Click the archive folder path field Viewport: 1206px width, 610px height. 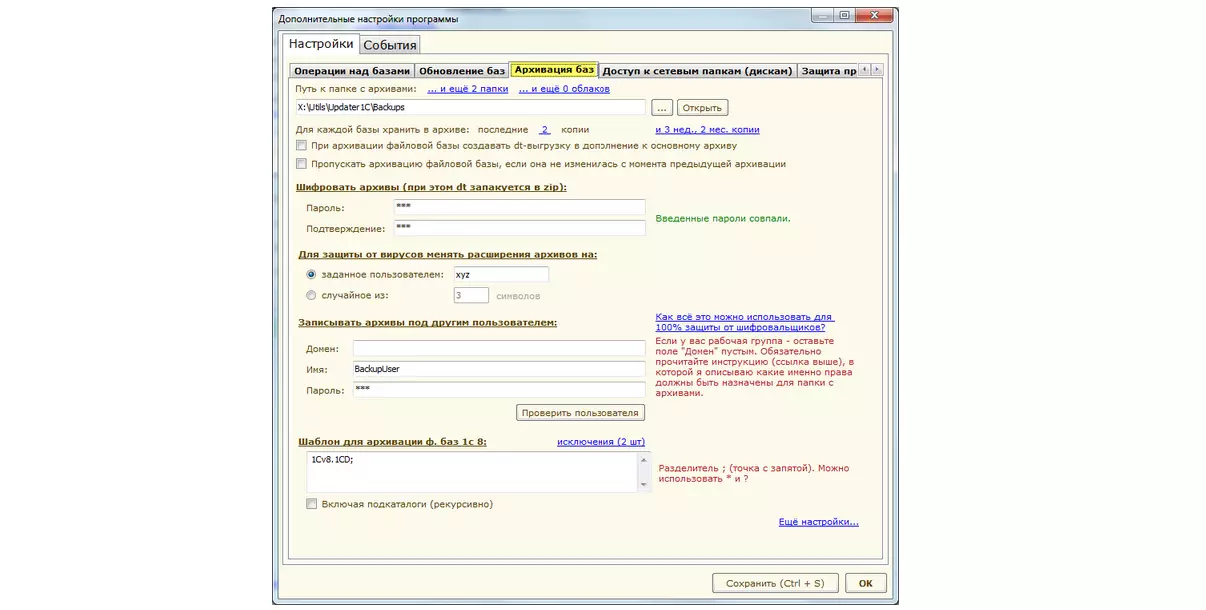point(470,107)
